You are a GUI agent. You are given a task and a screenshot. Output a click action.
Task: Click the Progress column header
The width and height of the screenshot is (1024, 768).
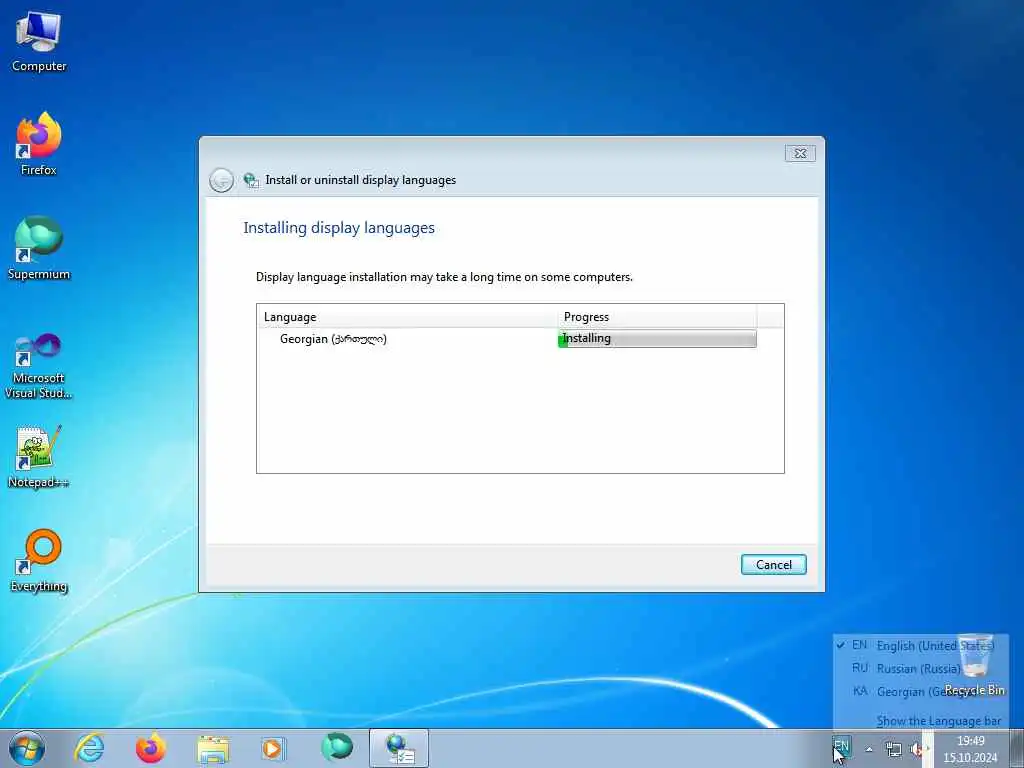(658, 317)
